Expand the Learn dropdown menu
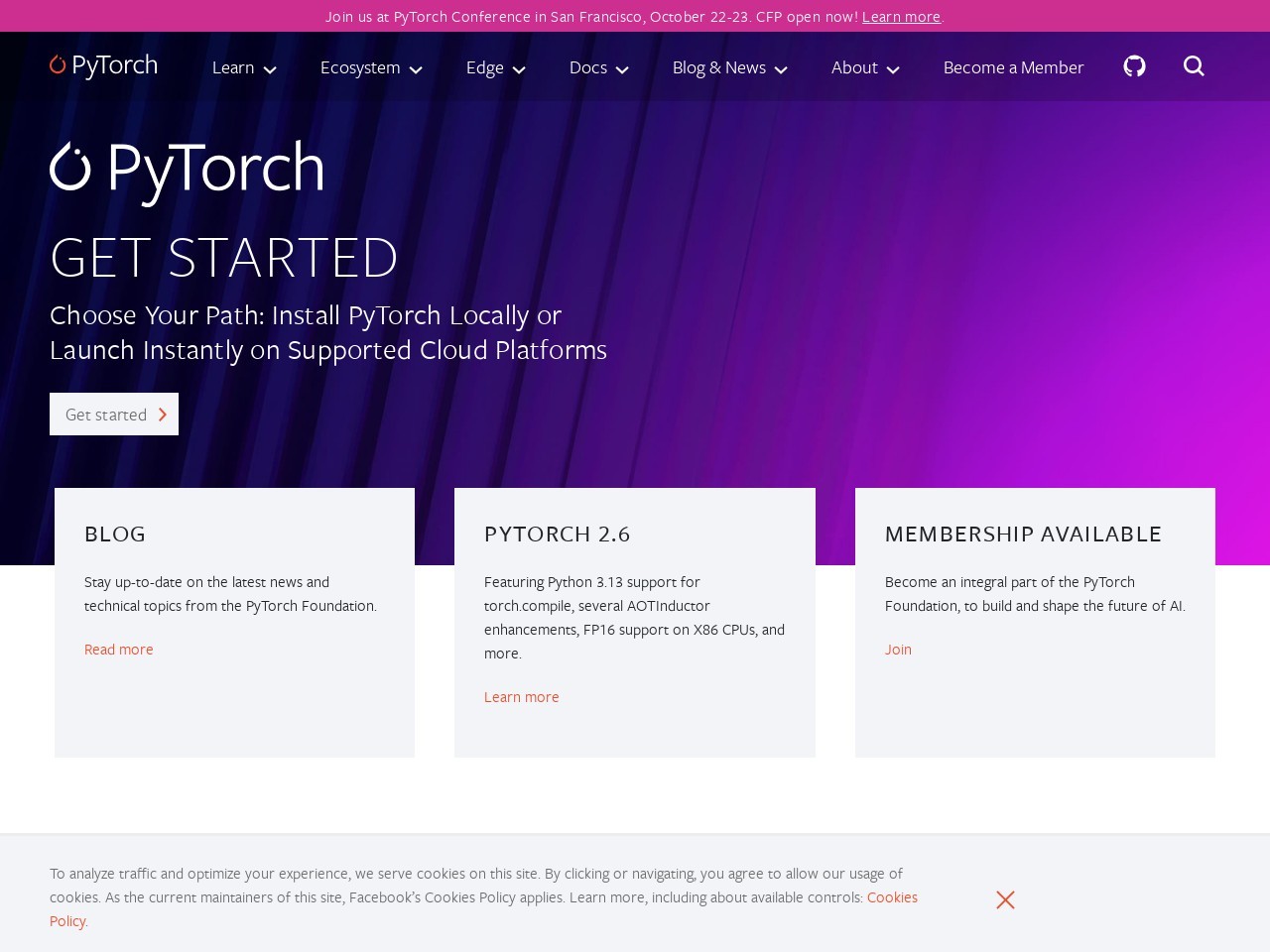Screen dimensions: 1270x952 (243, 67)
